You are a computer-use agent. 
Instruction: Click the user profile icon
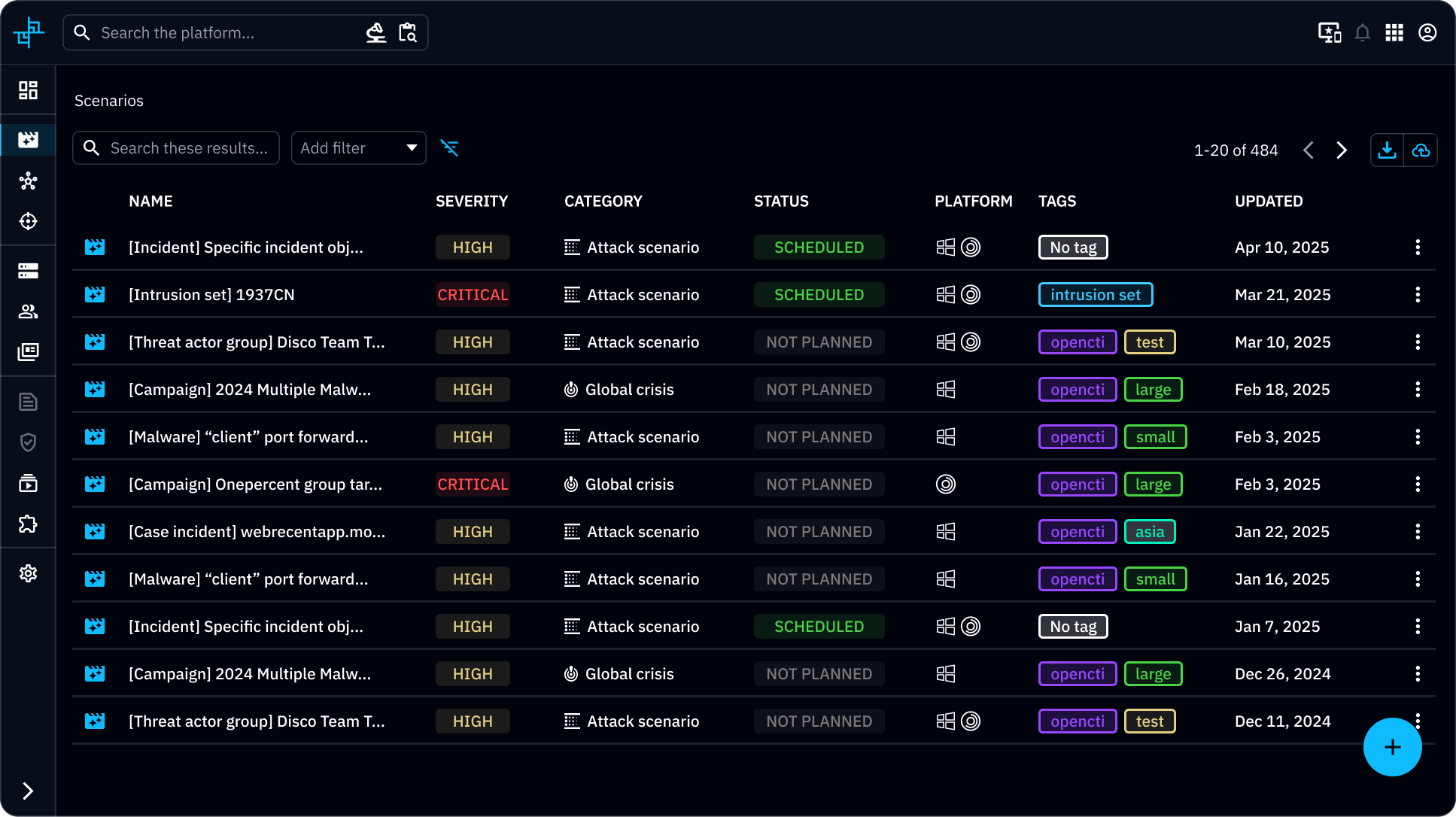pyautogui.click(x=1427, y=33)
